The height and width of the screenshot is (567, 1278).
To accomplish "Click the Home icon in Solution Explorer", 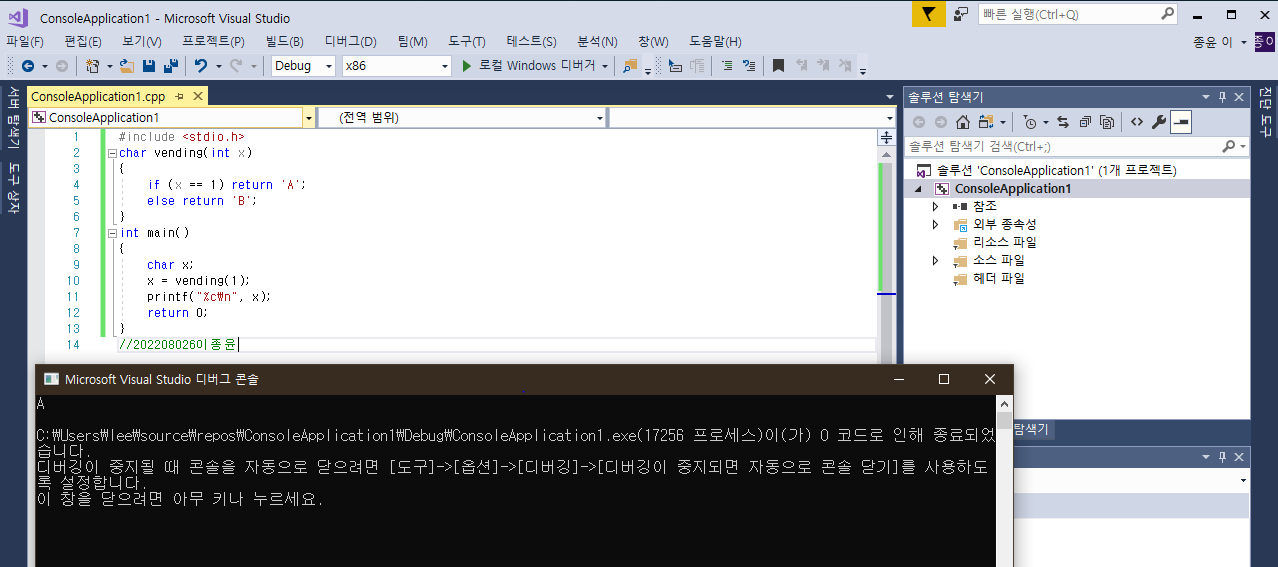I will (x=963, y=122).
